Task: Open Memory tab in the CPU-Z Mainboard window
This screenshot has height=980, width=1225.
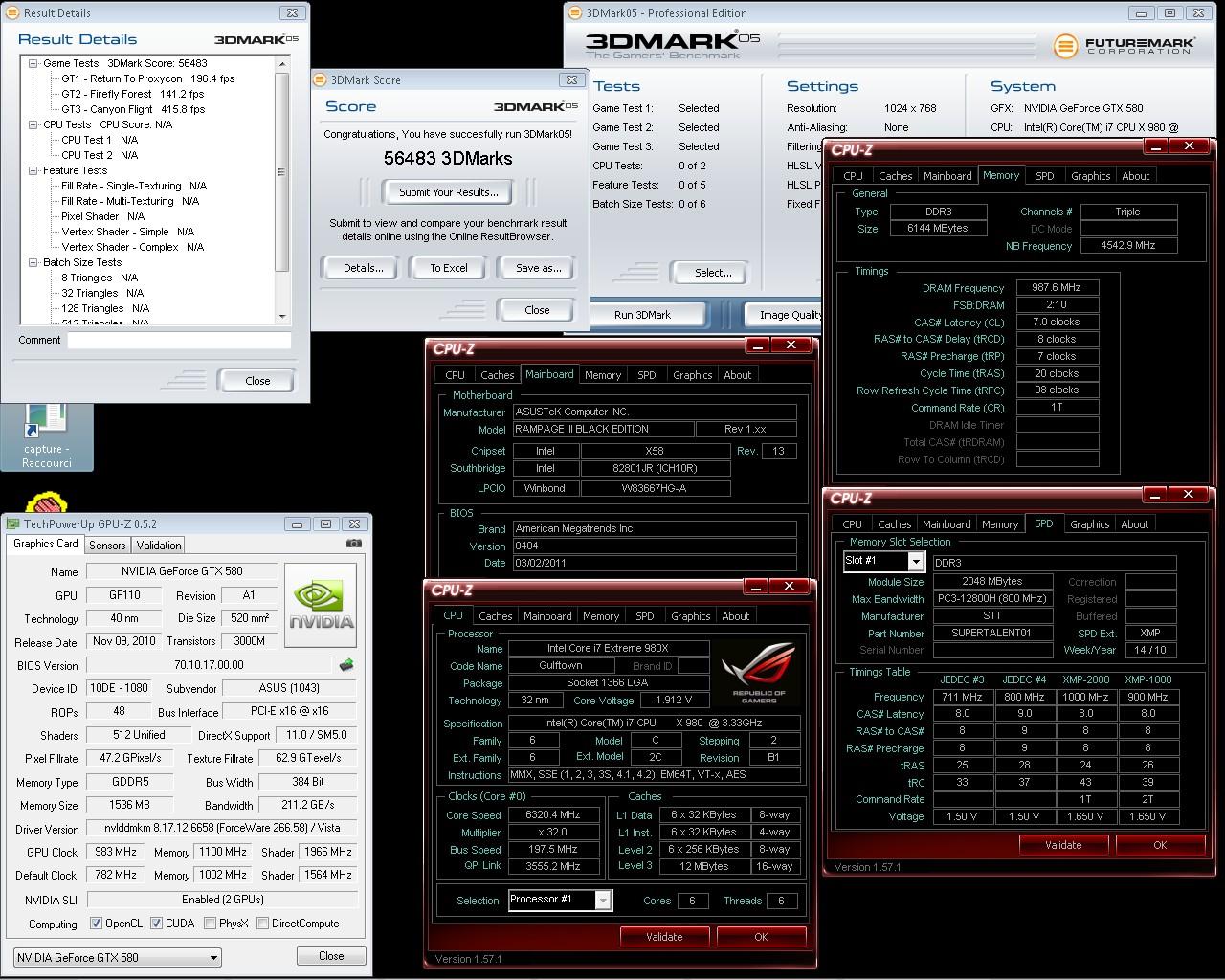Action: (x=602, y=375)
